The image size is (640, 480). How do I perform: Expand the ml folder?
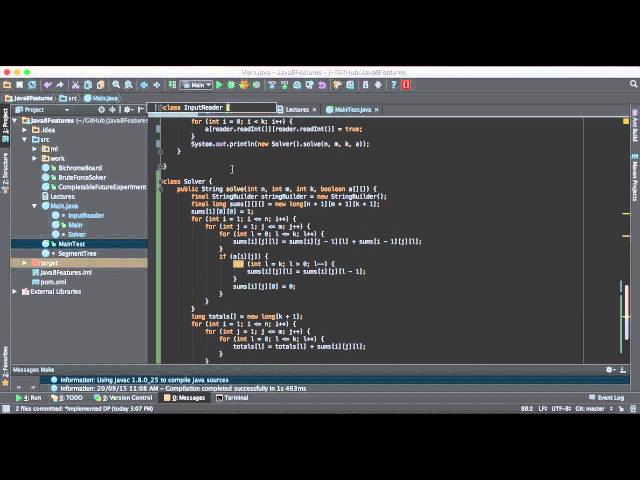(35, 149)
